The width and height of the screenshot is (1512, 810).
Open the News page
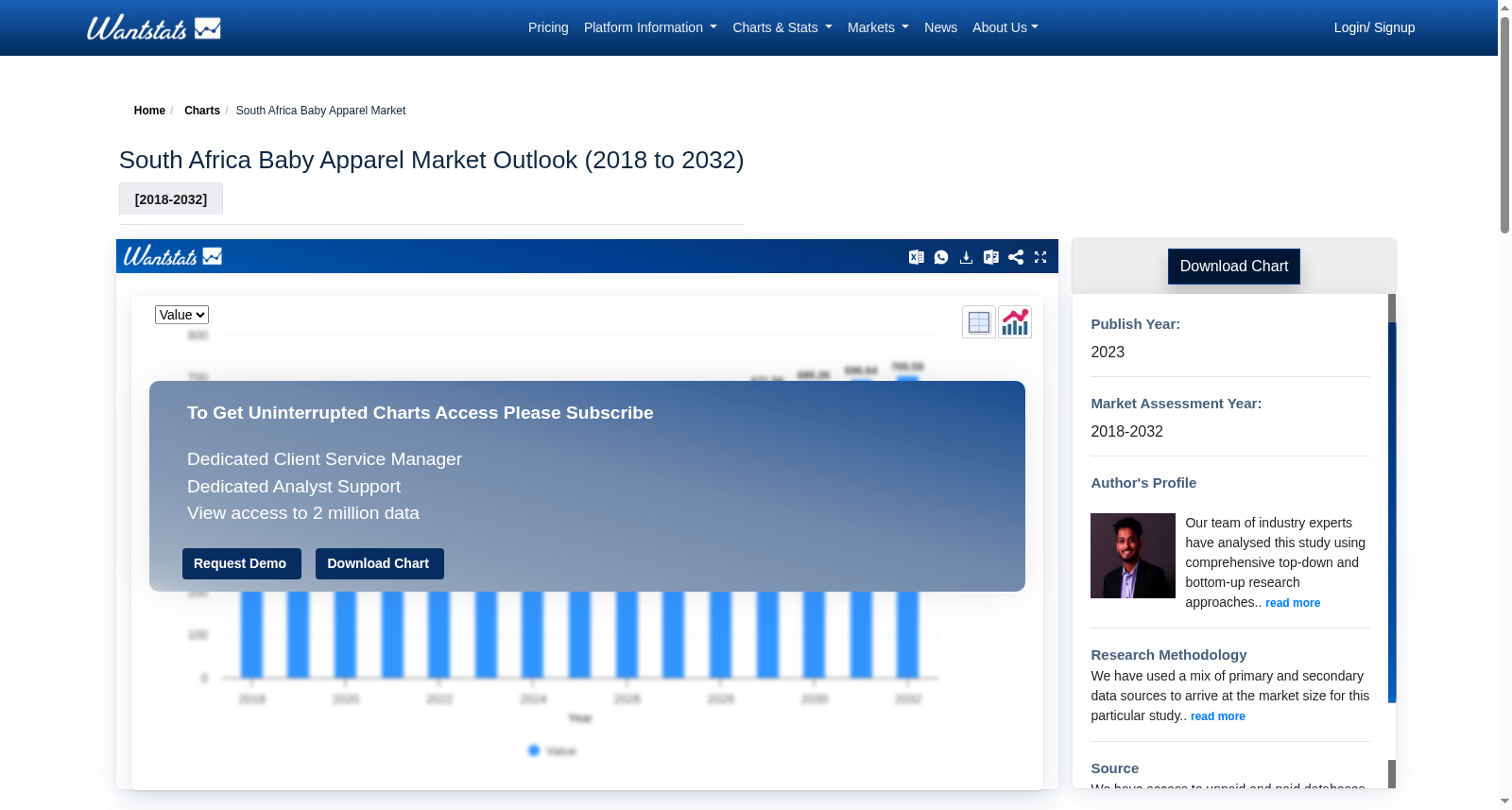(940, 27)
